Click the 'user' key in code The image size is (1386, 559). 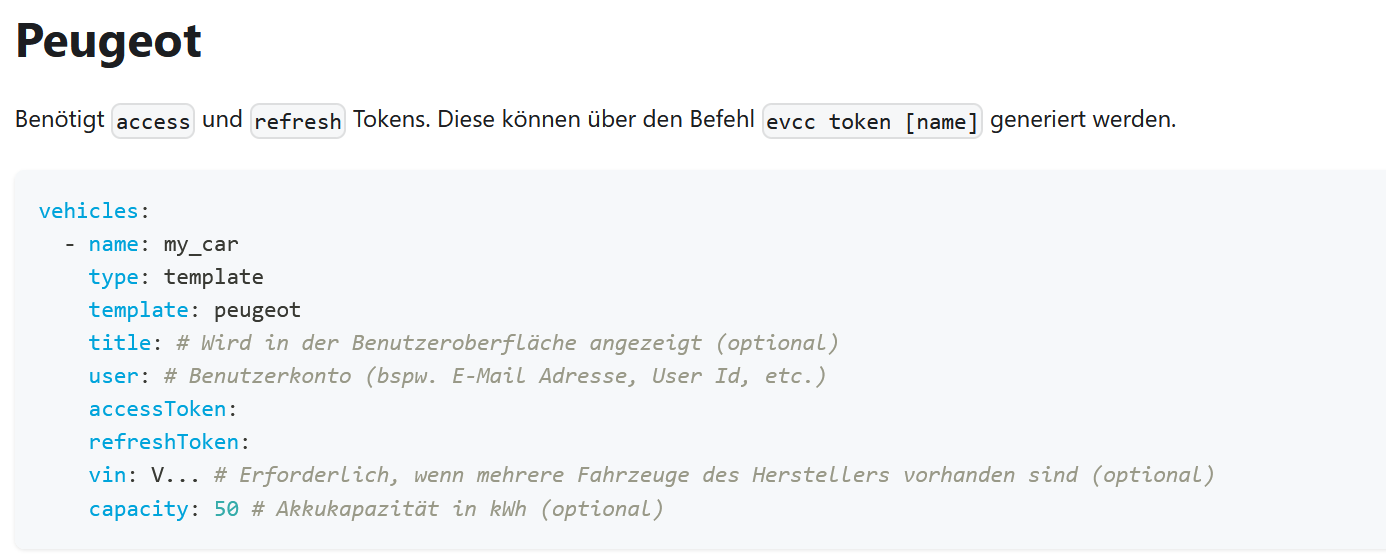pos(113,376)
